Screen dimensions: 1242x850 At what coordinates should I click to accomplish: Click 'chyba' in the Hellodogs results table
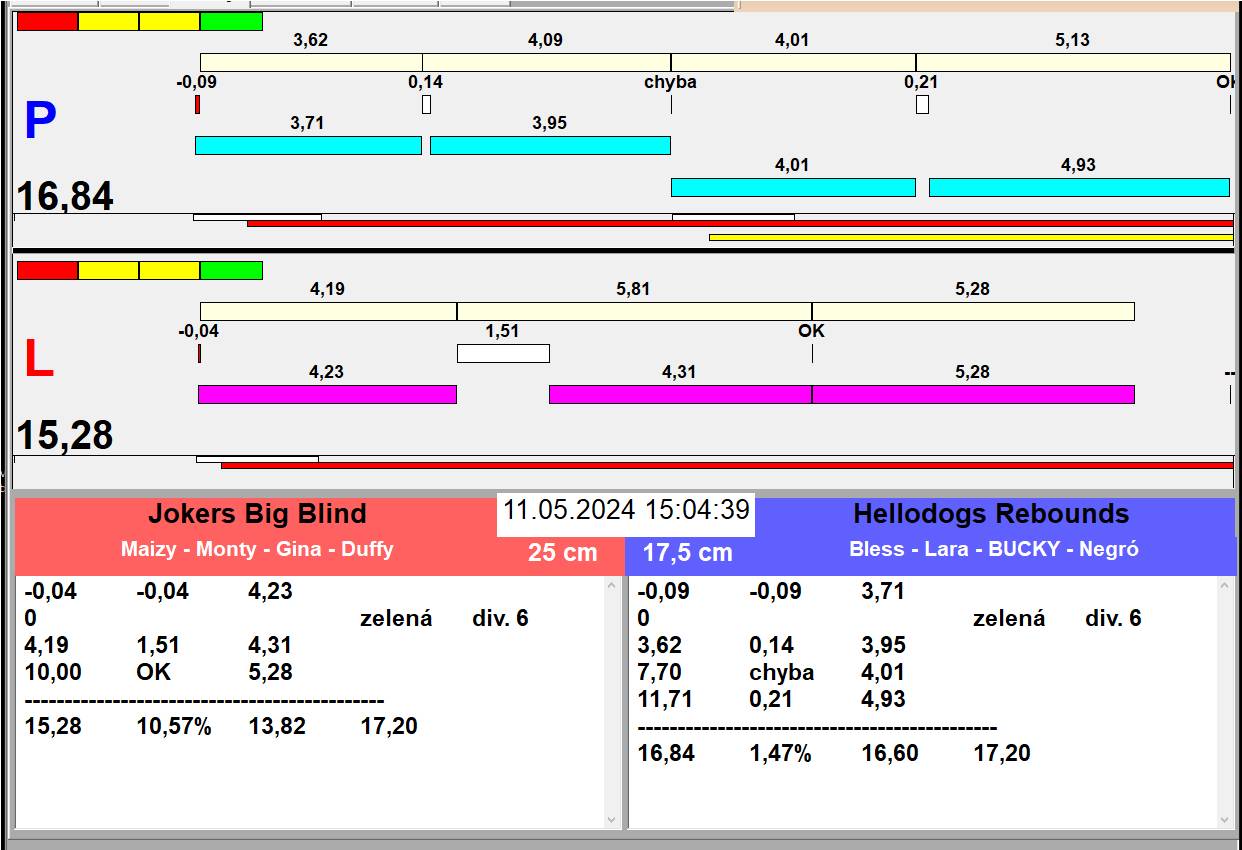coord(782,672)
